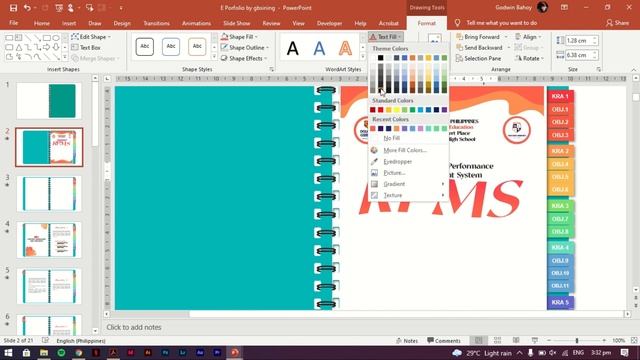Open File Explorer from taskbar
This screenshot has height=360, width=640.
pos(44,353)
